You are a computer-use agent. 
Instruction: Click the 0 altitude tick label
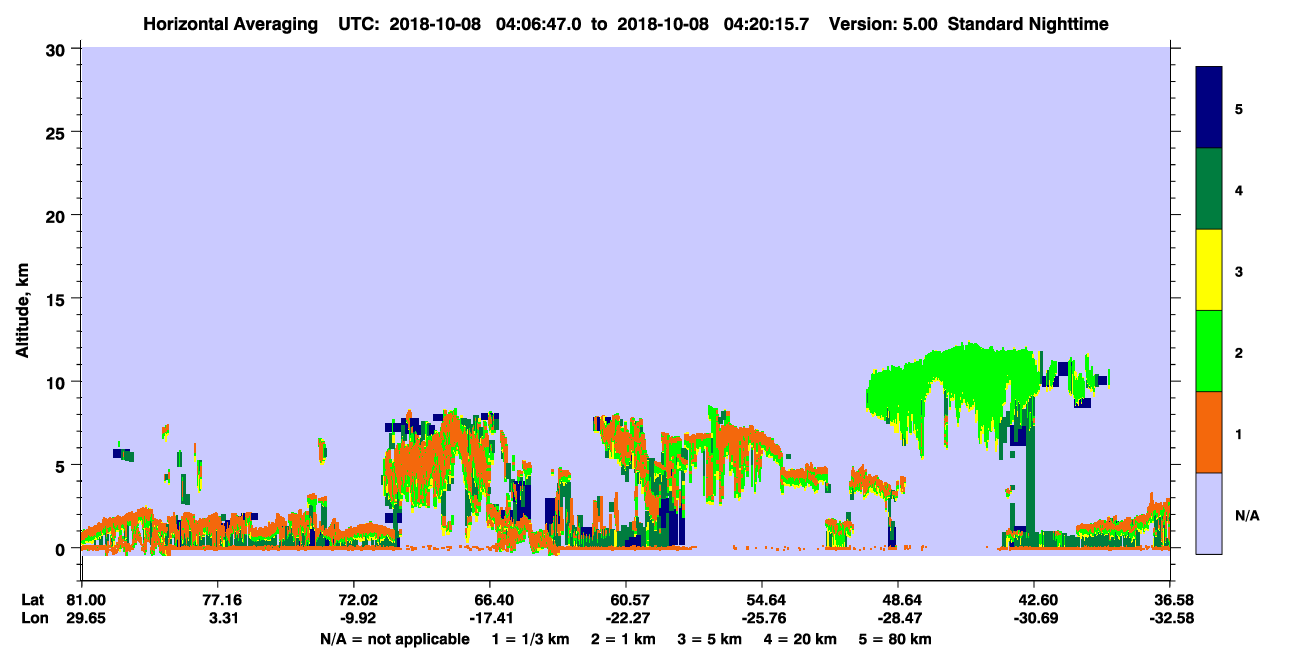pos(62,549)
